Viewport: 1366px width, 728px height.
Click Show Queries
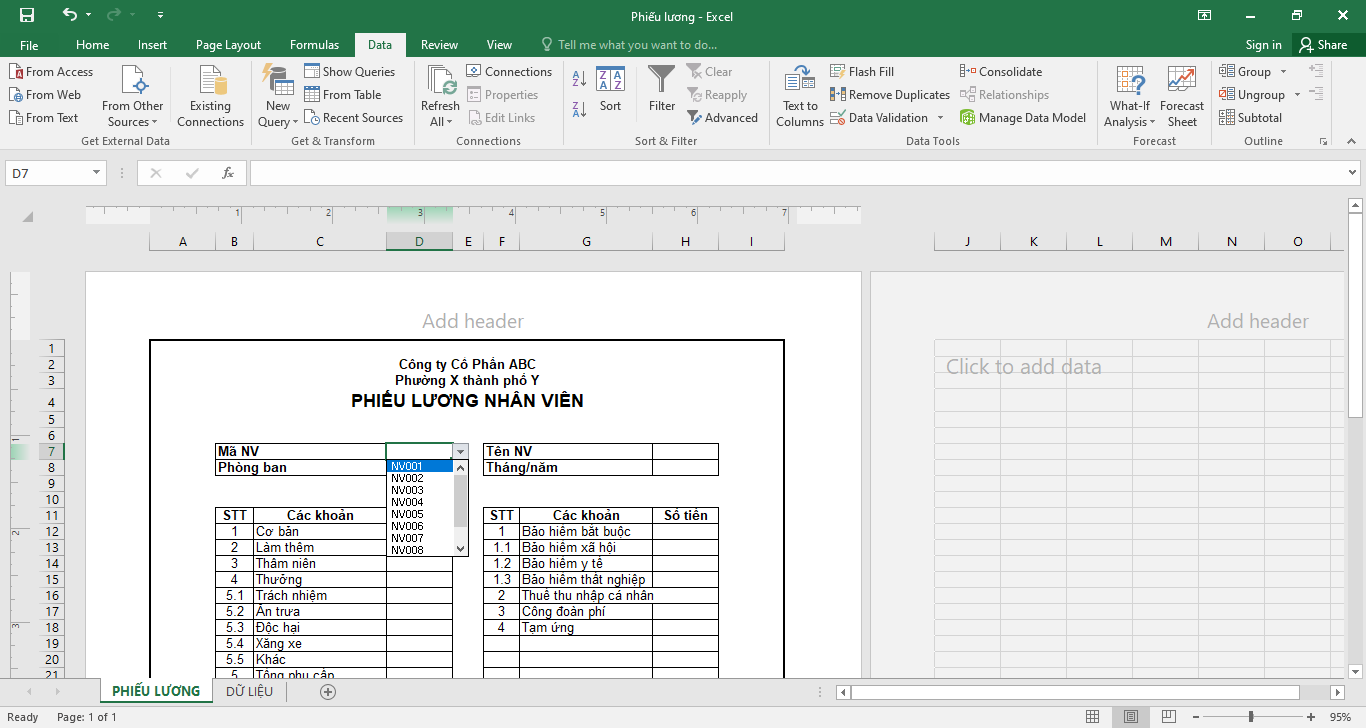(x=349, y=72)
